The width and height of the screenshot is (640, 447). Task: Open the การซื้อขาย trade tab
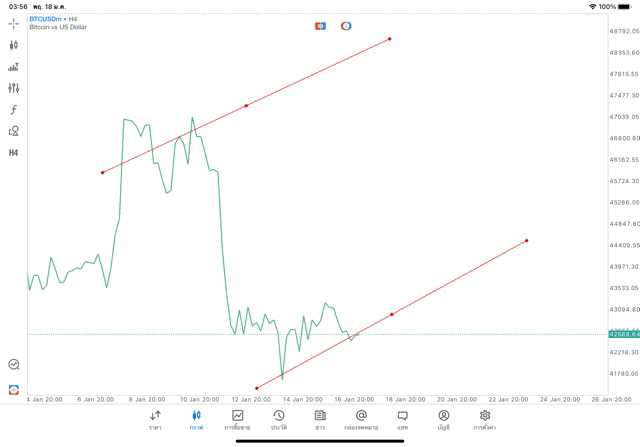(237, 420)
